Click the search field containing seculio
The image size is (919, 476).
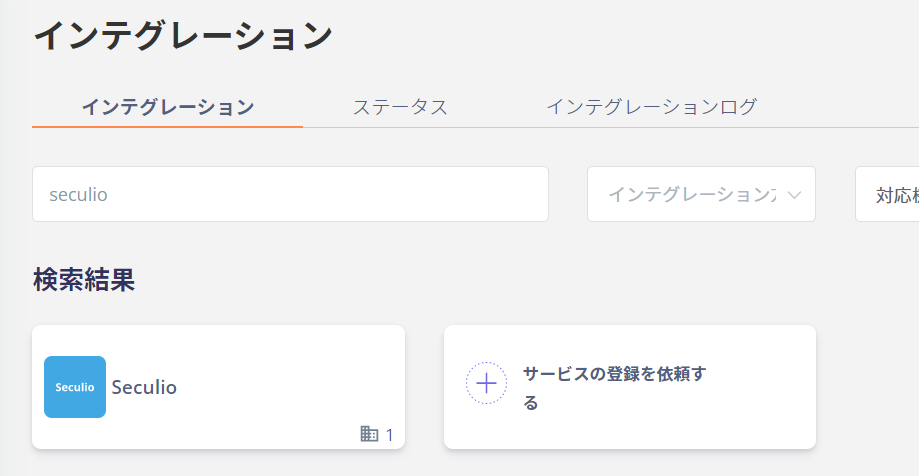pyautogui.click(x=290, y=194)
